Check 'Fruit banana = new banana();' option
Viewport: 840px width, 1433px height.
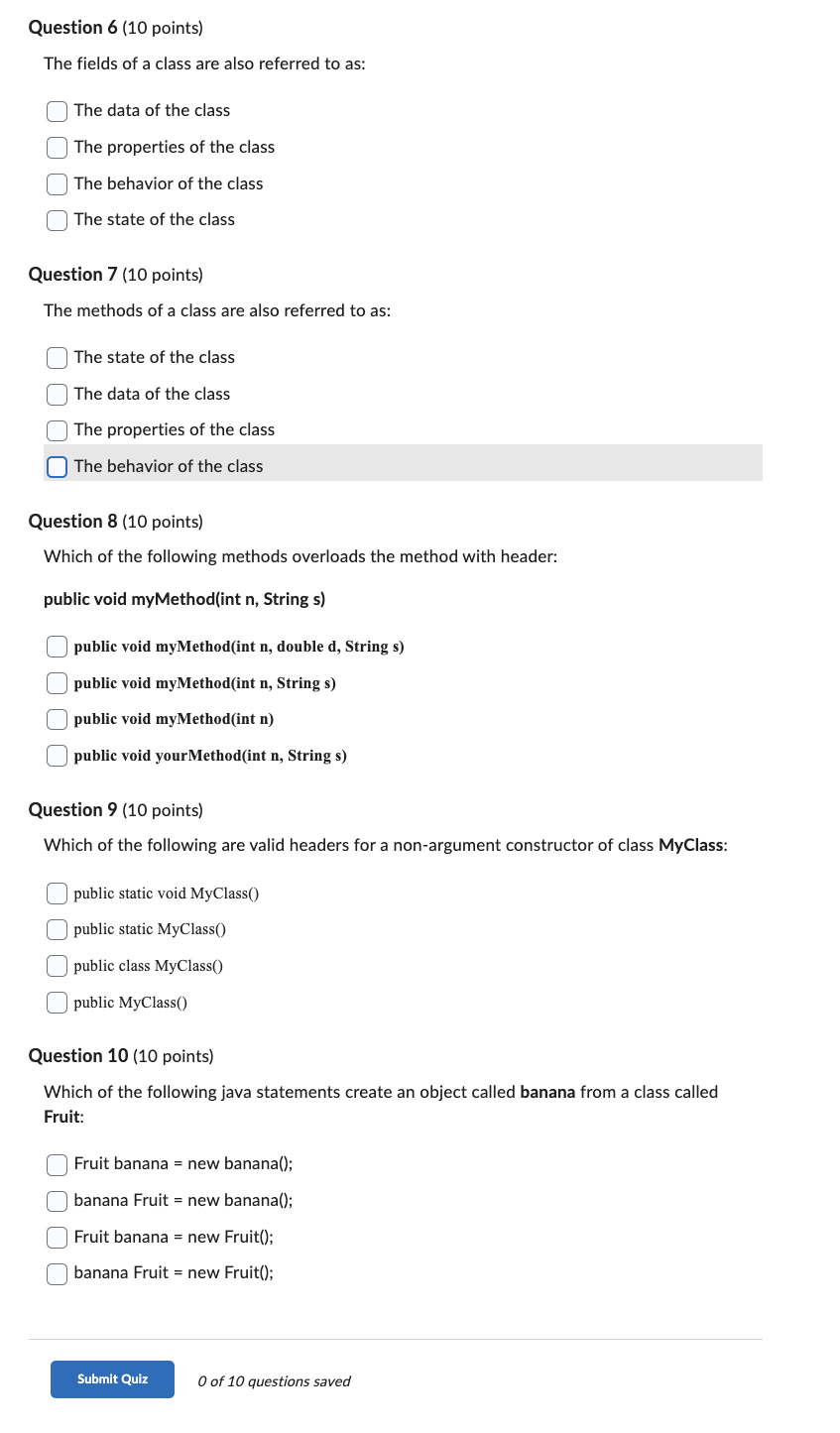tap(57, 1164)
